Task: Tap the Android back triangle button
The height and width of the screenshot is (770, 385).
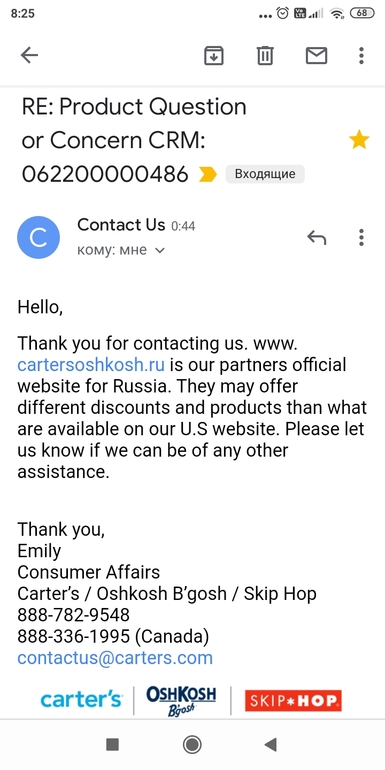Action: pyautogui.click(x=271, y=744)
